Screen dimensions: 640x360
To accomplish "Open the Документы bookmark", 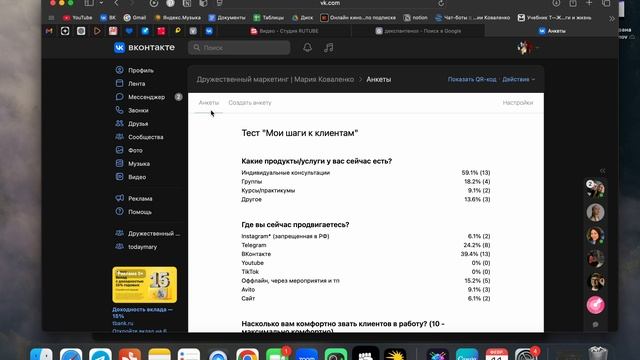I will coord(227,18).
